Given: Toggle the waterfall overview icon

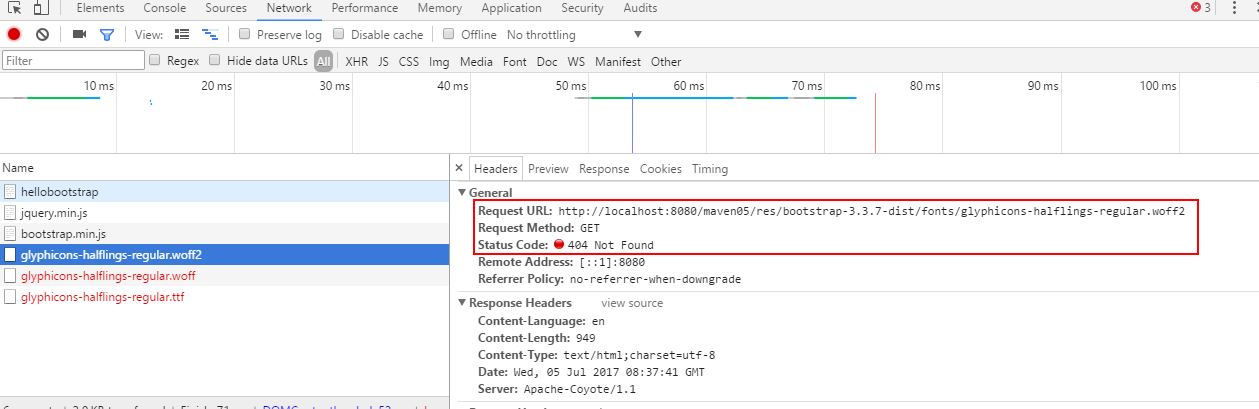Looking at the screenshot, I should click(x=210, y=34).
